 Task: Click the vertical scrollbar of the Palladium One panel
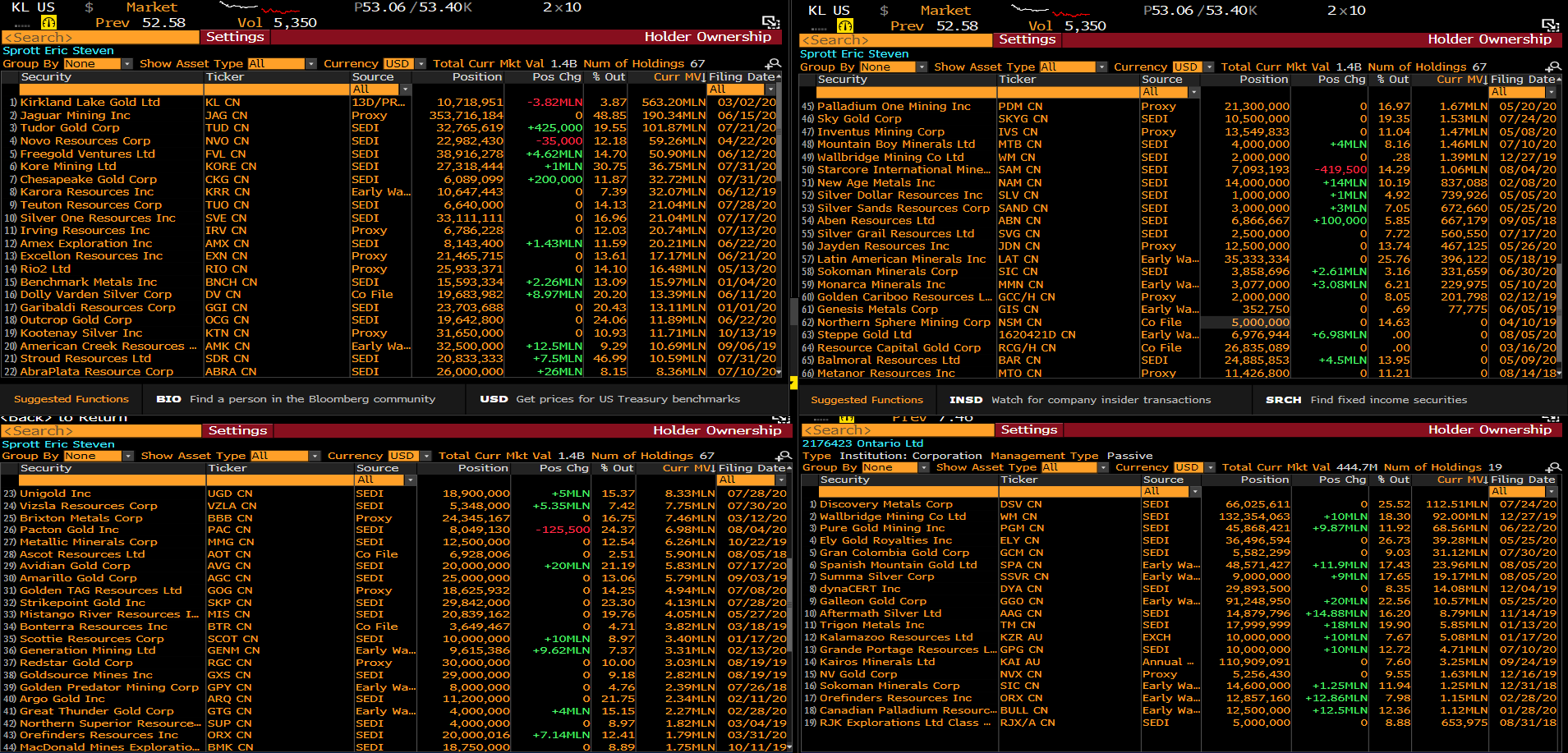[x=1558, y=226]
